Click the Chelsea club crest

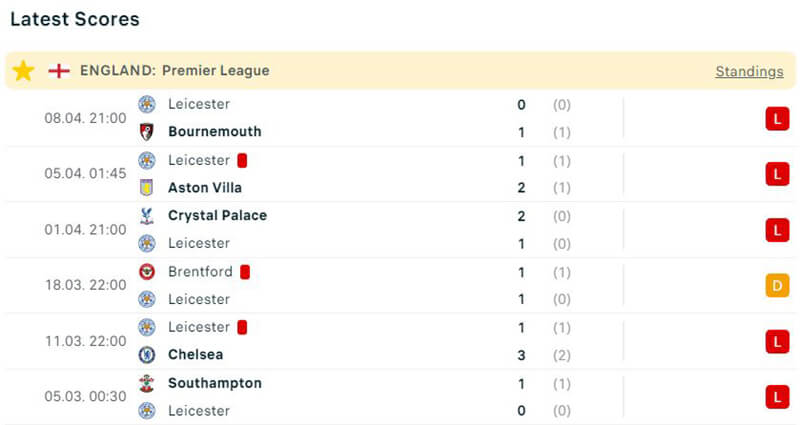tap(147, 355)
